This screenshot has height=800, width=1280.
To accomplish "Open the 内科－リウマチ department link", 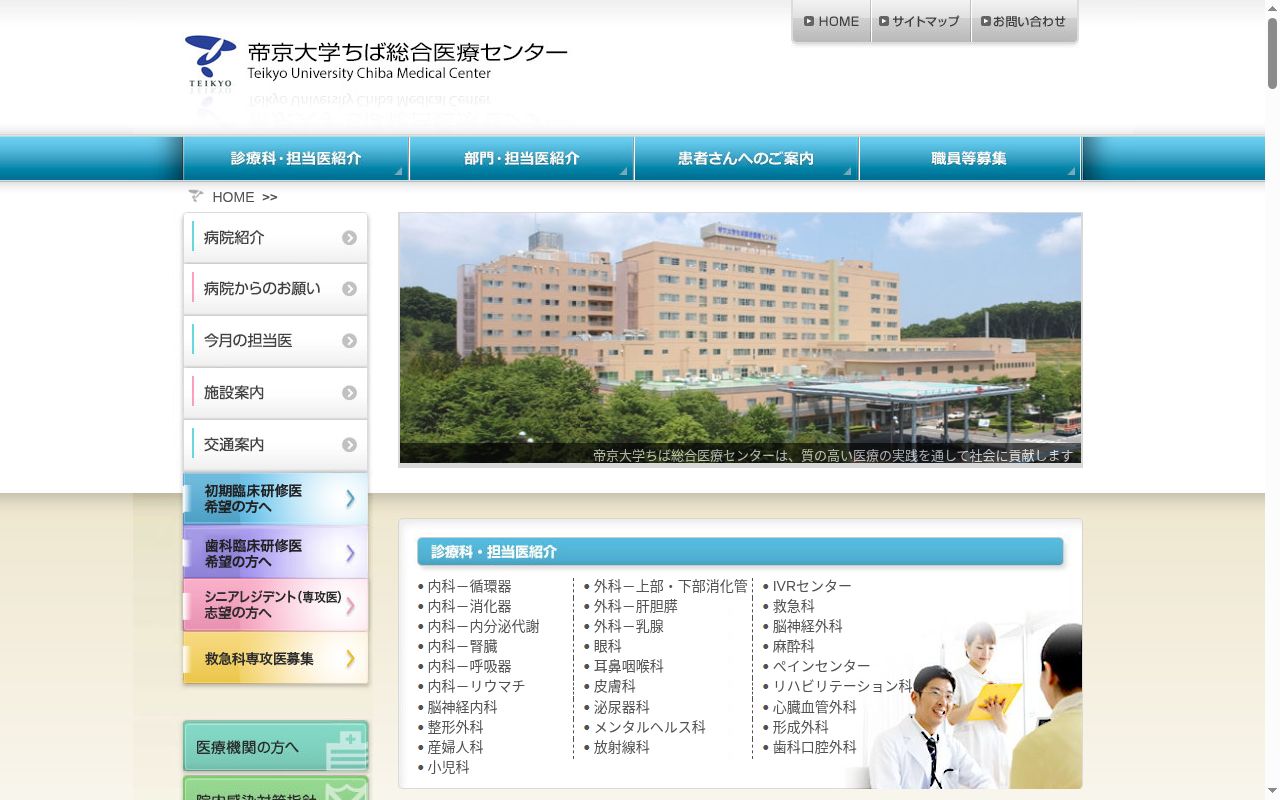I will point(476,686).
